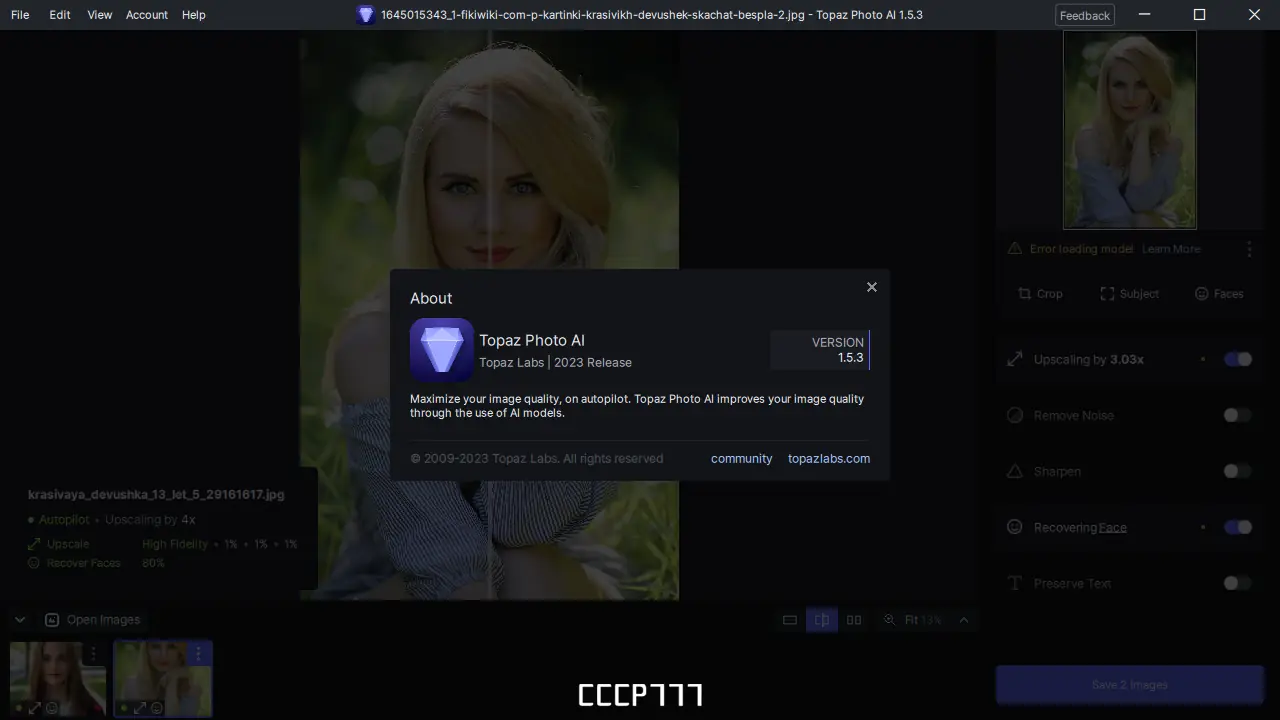Open the View menu
Screen dimensions: 1280x720
(100, 15)
